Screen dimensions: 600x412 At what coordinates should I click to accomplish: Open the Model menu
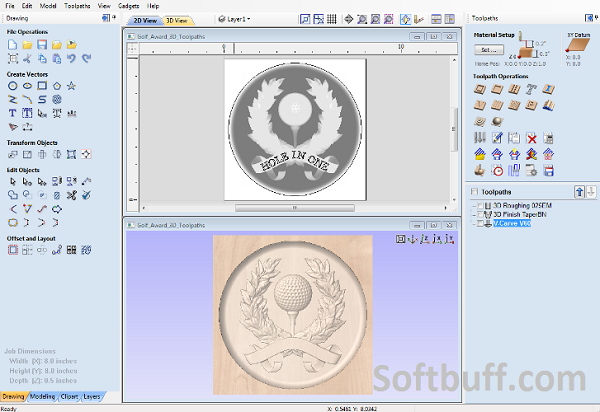48,6
